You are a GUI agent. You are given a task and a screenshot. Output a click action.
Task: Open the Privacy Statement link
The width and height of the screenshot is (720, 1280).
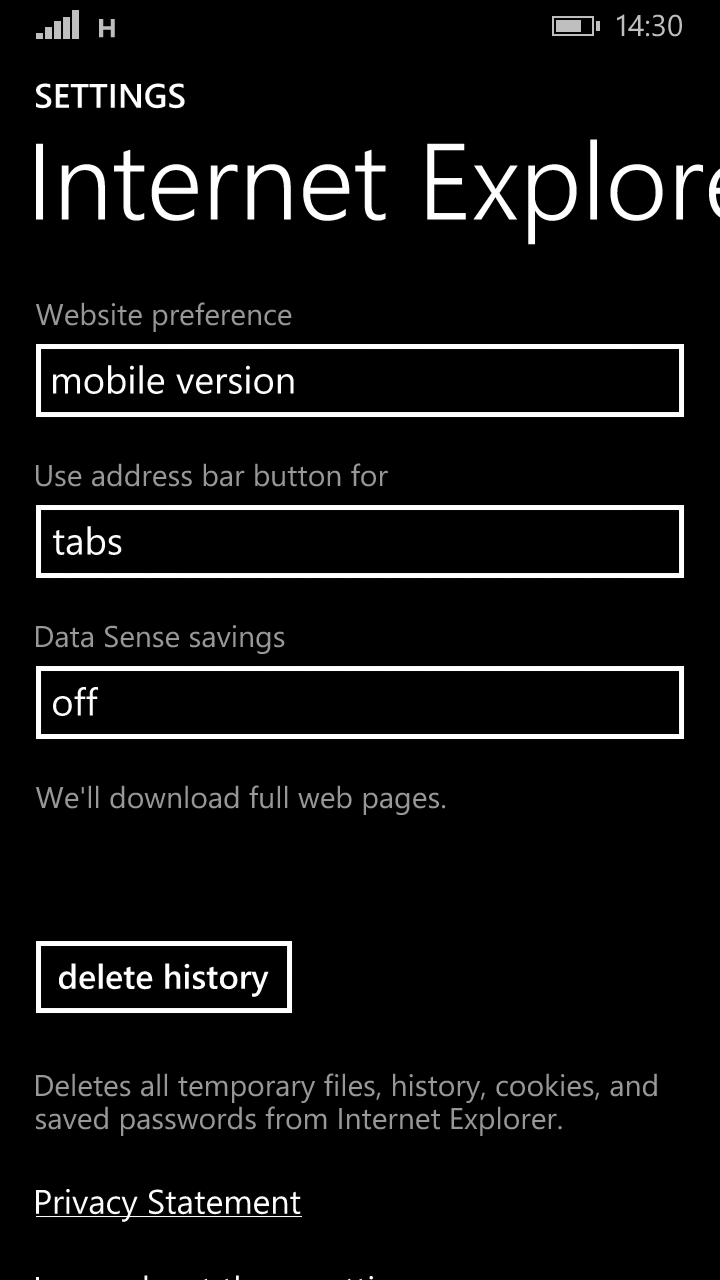click(168, 1202)
